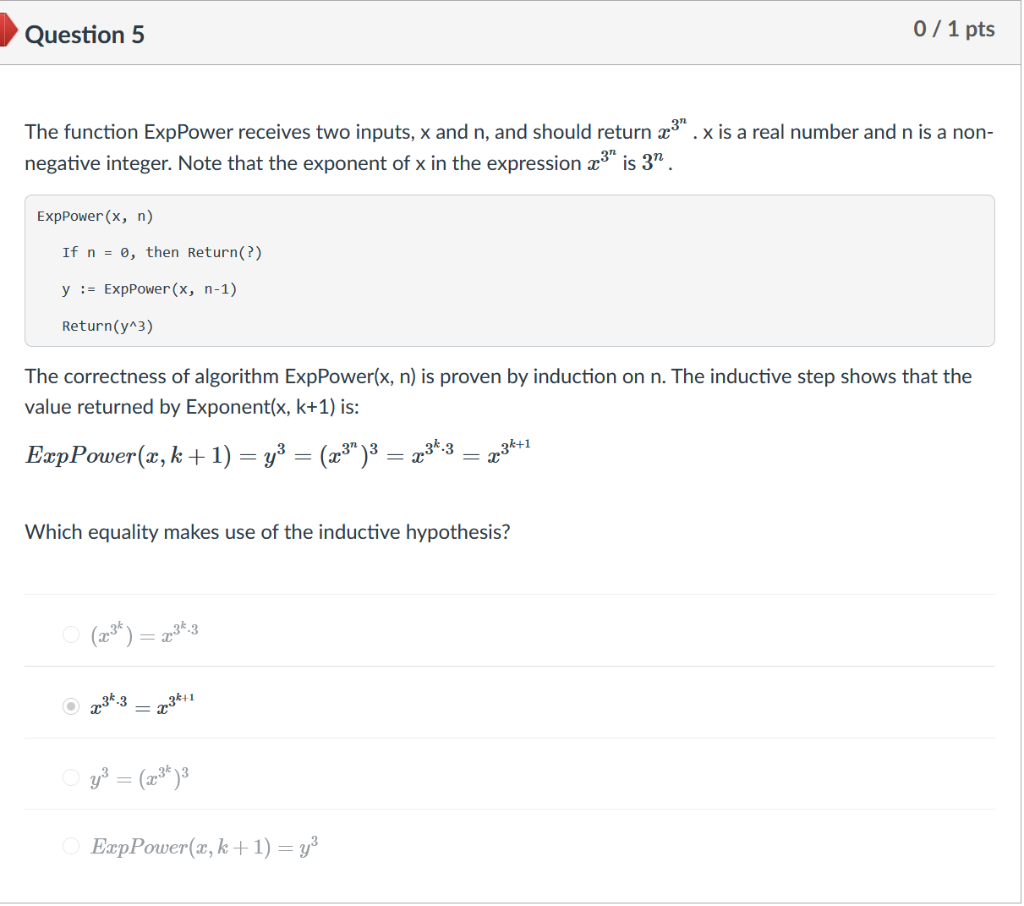Click the ExpPower pseudocode block
The width and height of the screenshot is (1024, 906).
pos(510,270)
